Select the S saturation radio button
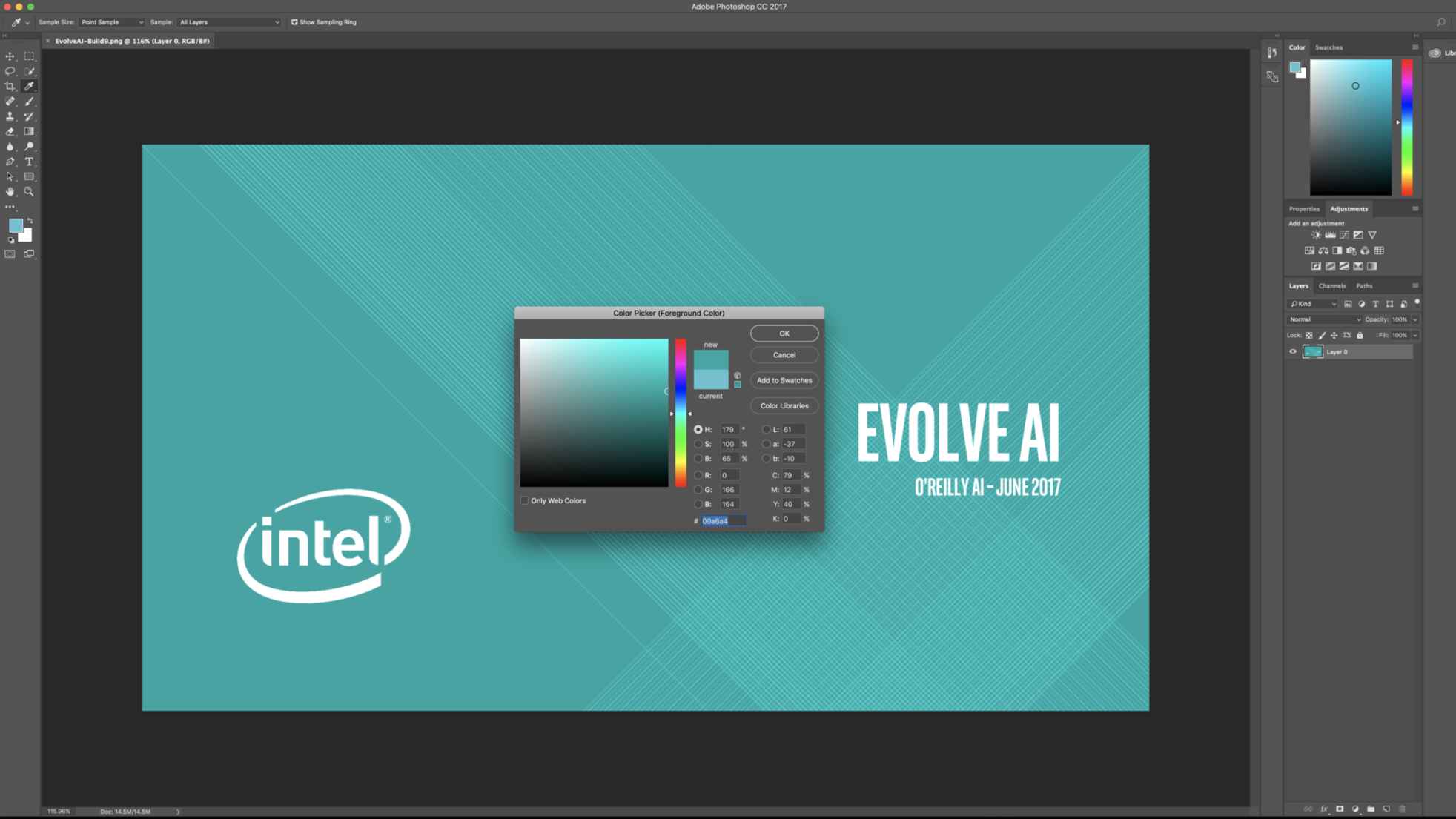Screen dimensions: 1456x819 (698, 444)
